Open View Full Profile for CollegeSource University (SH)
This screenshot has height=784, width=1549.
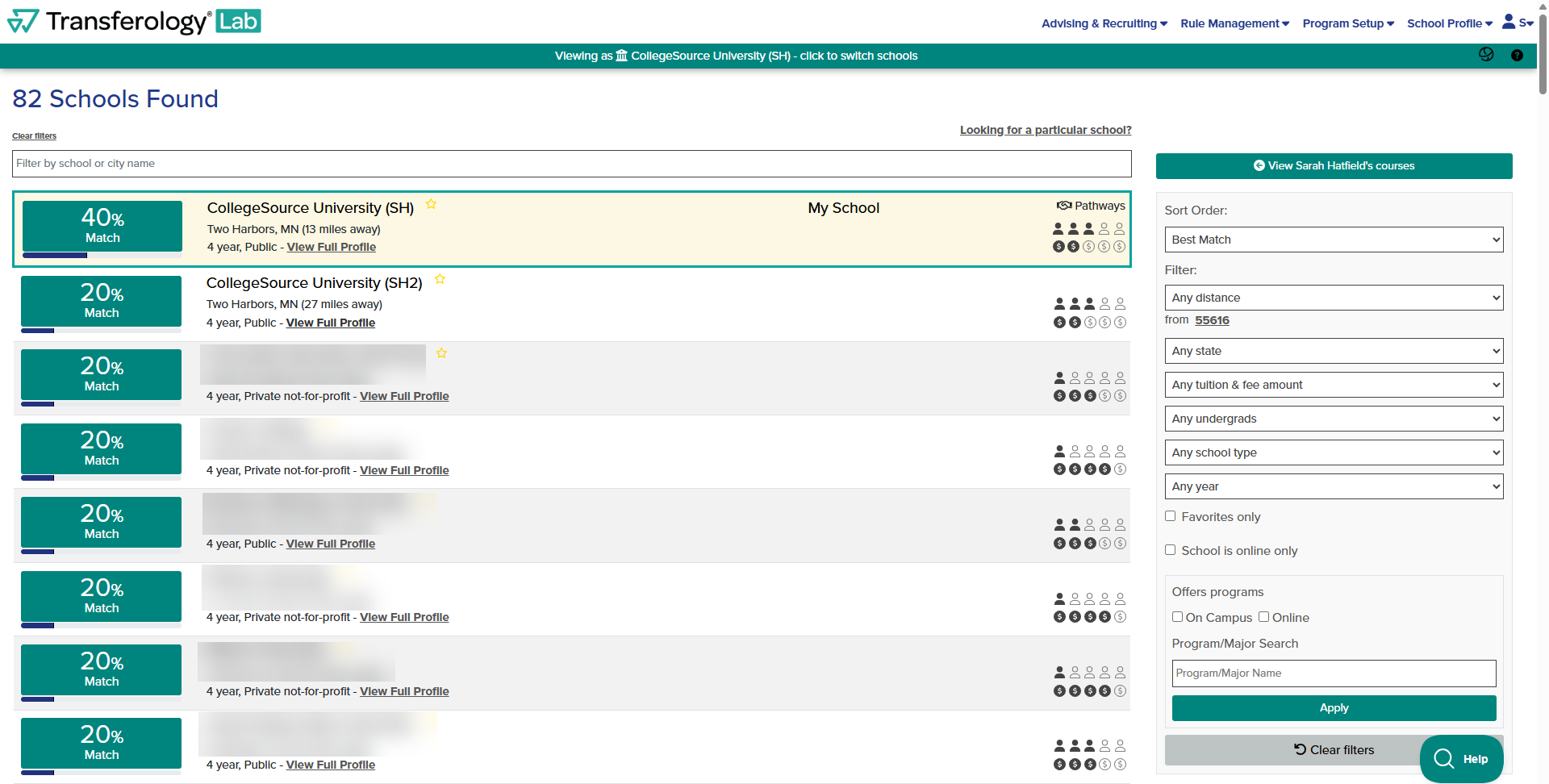332,247
